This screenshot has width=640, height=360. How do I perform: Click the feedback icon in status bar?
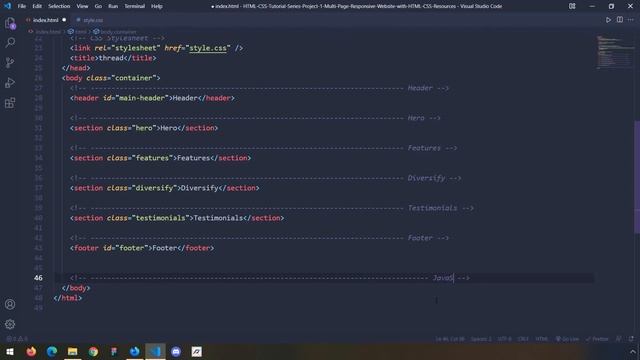click(x=619, y=339)
